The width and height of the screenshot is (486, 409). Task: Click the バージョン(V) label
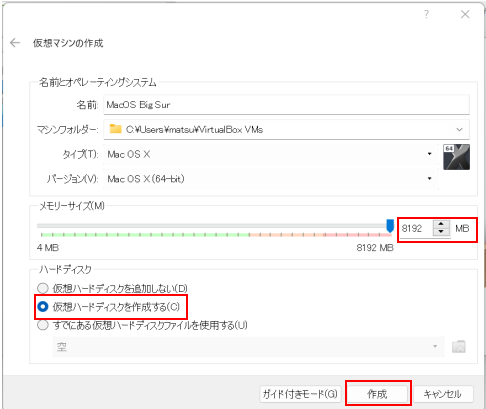click(x=72, y=179)
